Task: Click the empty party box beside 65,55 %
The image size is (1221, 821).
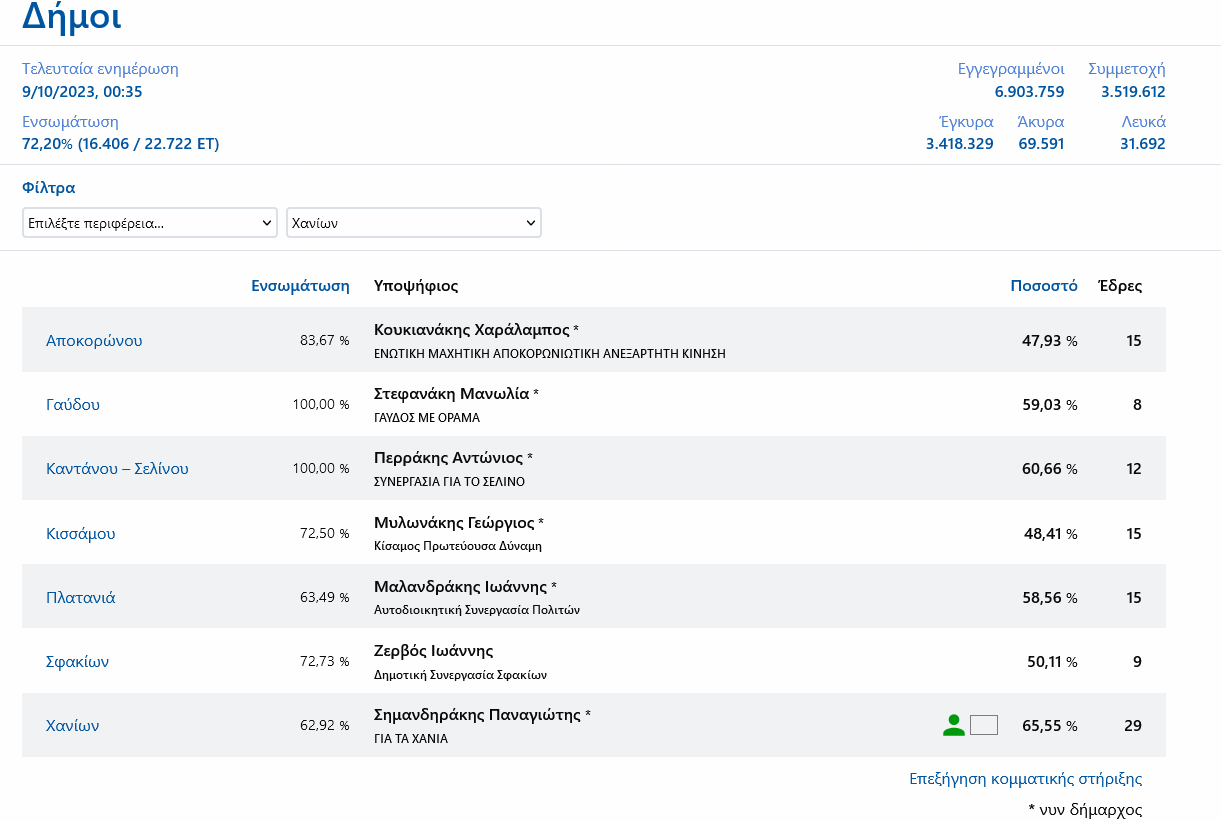Action: click(984, 726)
